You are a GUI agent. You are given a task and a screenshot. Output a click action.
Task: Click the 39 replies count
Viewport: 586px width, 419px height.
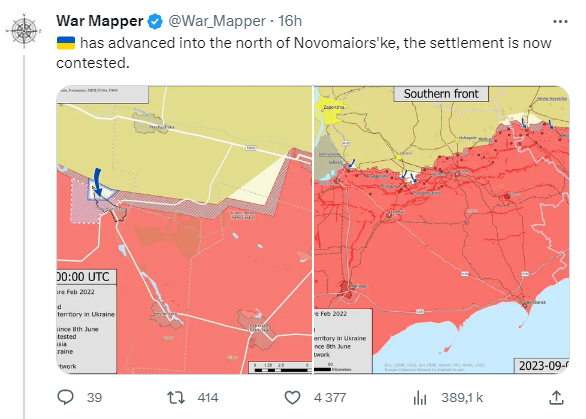(94, 398)
